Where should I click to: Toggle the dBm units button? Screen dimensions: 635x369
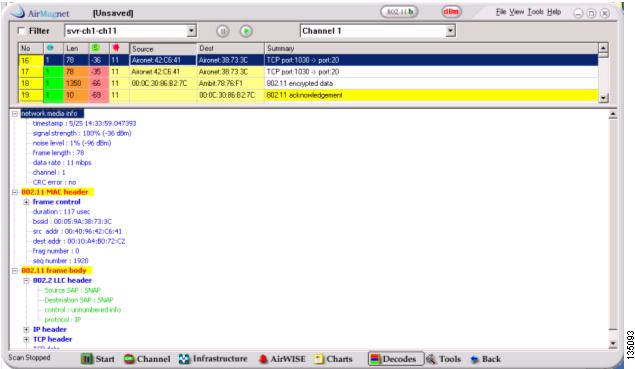(451, 12)
